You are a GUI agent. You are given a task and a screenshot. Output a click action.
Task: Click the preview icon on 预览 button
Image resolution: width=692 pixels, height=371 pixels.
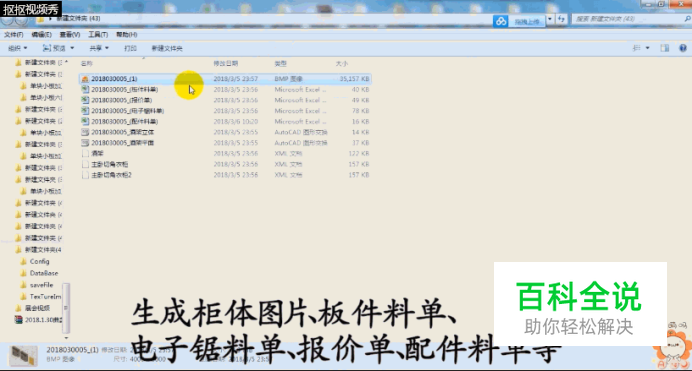[x=46, y=48]
